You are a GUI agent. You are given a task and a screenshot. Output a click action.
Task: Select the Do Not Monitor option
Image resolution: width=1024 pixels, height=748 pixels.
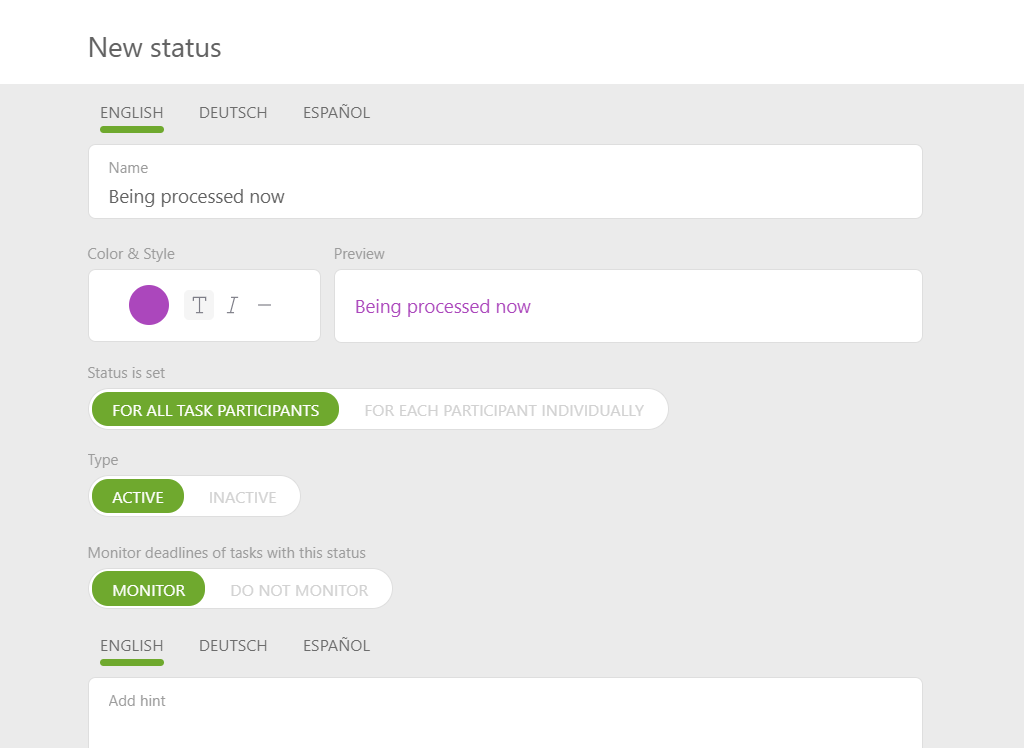click(299, 589)
